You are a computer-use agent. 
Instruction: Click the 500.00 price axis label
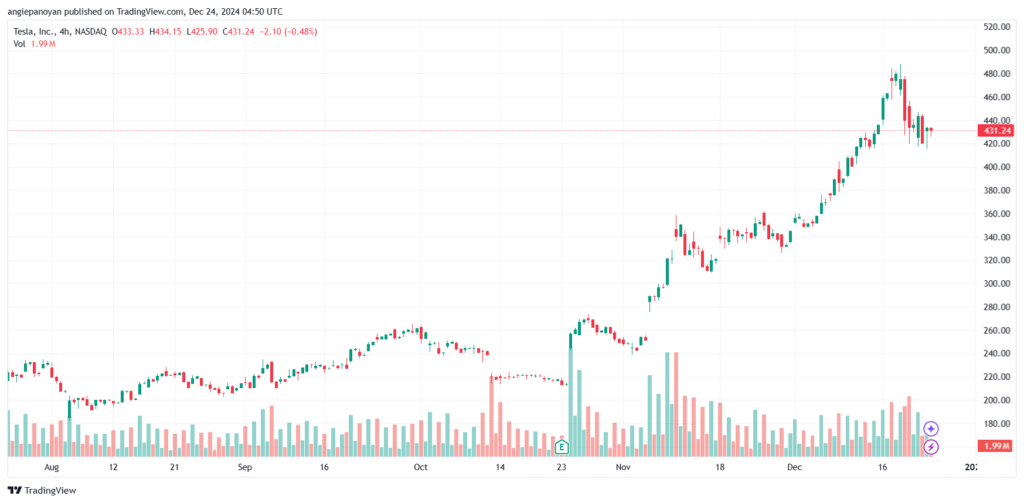[997, 50]
